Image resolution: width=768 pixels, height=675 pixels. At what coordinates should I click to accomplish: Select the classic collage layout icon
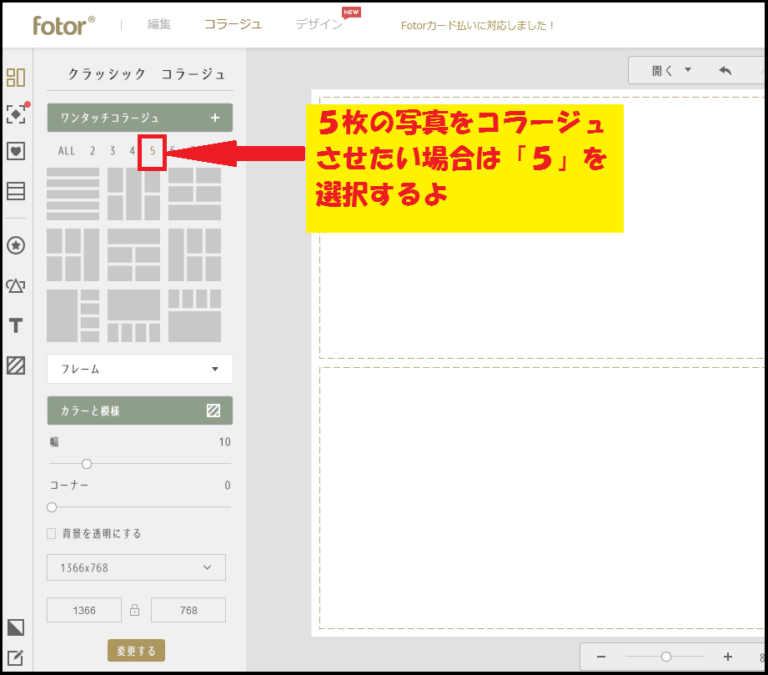(x=16, y=77)
